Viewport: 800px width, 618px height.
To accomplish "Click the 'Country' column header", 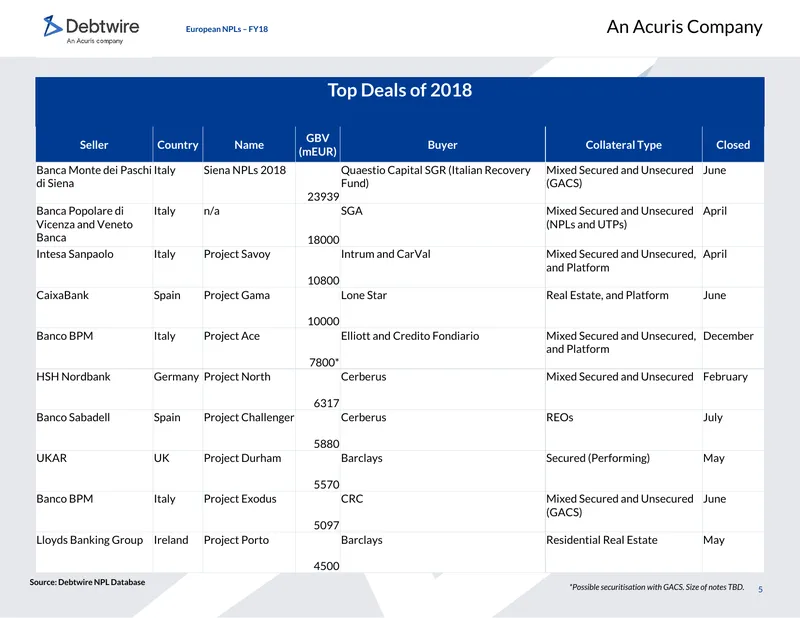I will click(x=178, y=145).
